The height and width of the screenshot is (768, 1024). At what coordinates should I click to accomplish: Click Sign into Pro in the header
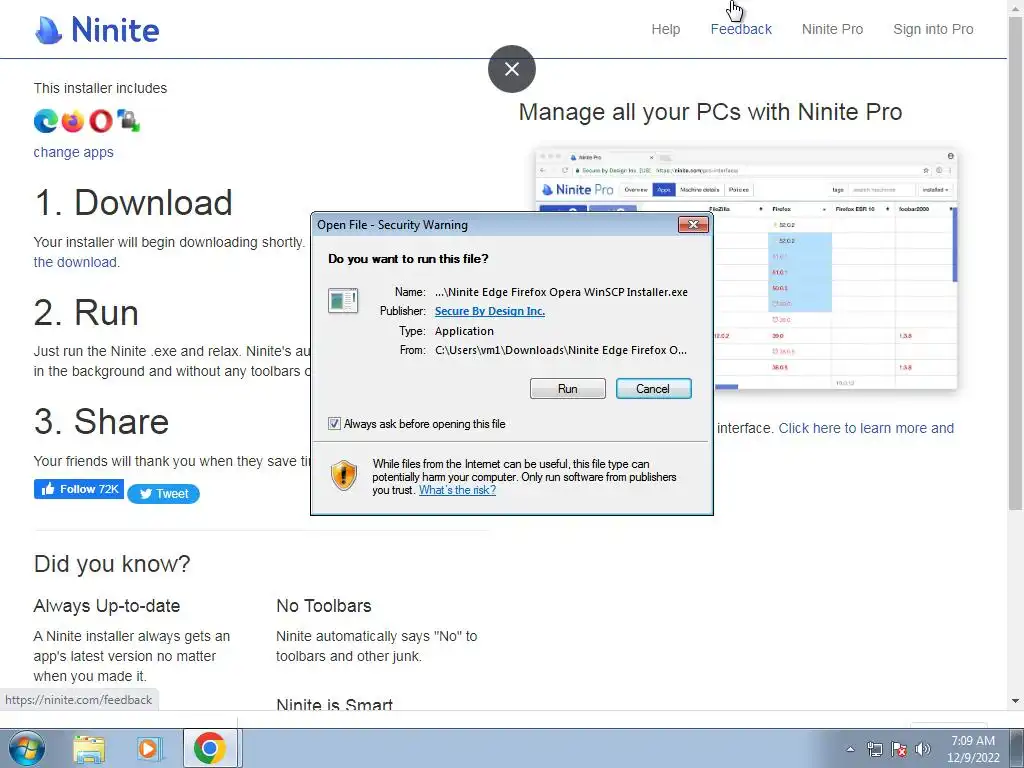[x=933, y=29]
